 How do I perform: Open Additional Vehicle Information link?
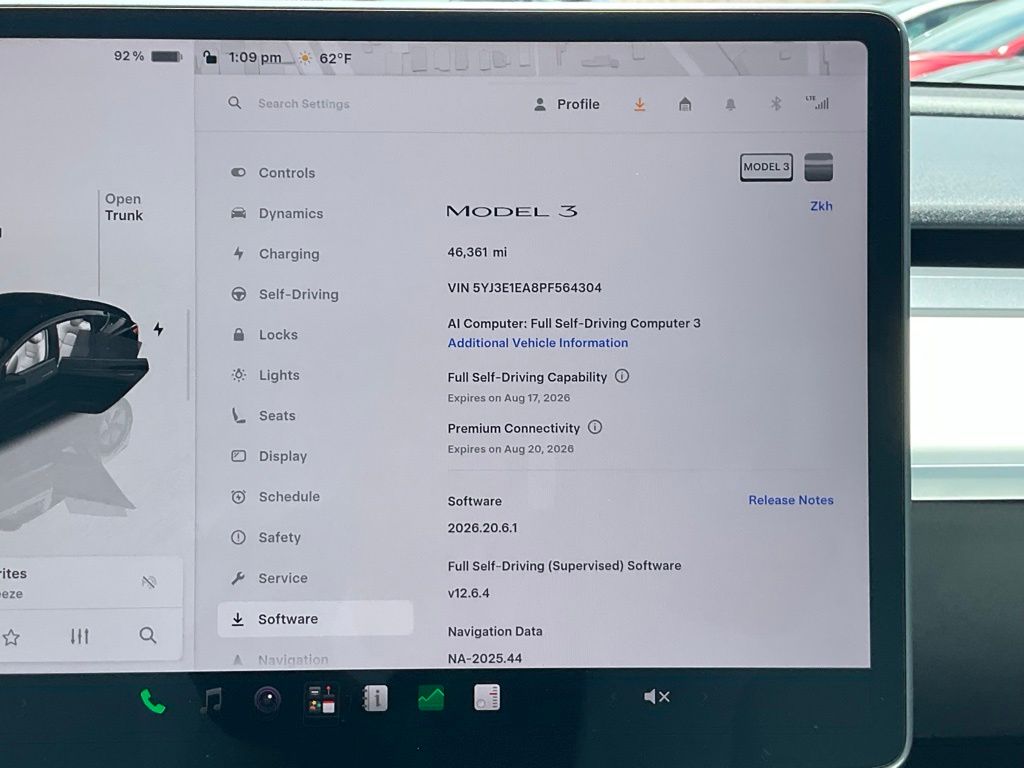(x=537, y=343)
